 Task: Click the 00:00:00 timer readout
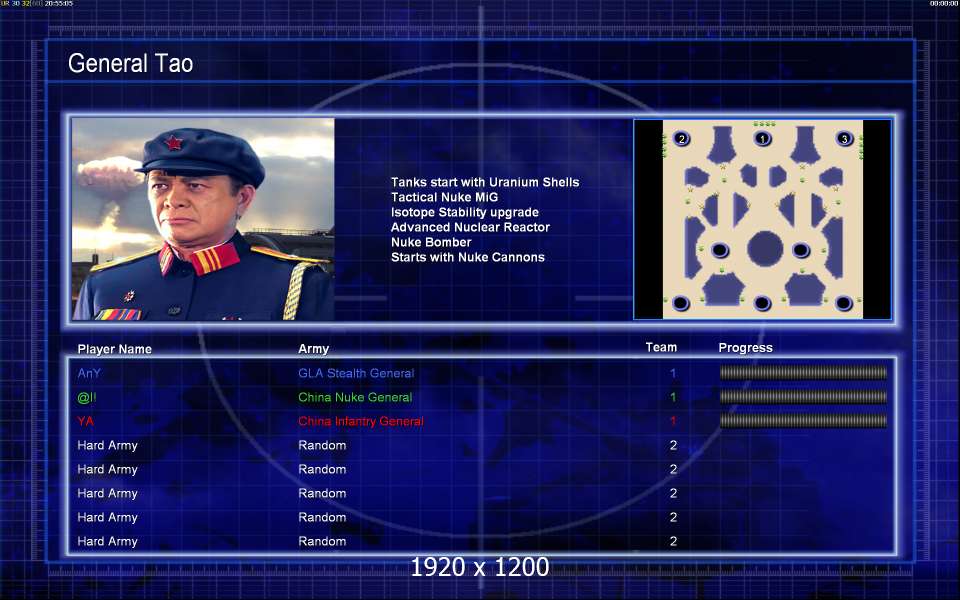tap(943, 4)
